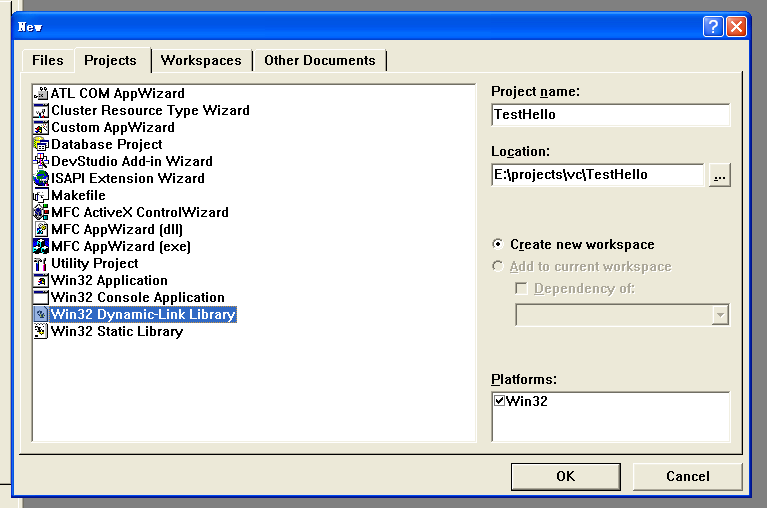Click the ISAPI Extension Wizard globe icon

click(x=41, y=178)
